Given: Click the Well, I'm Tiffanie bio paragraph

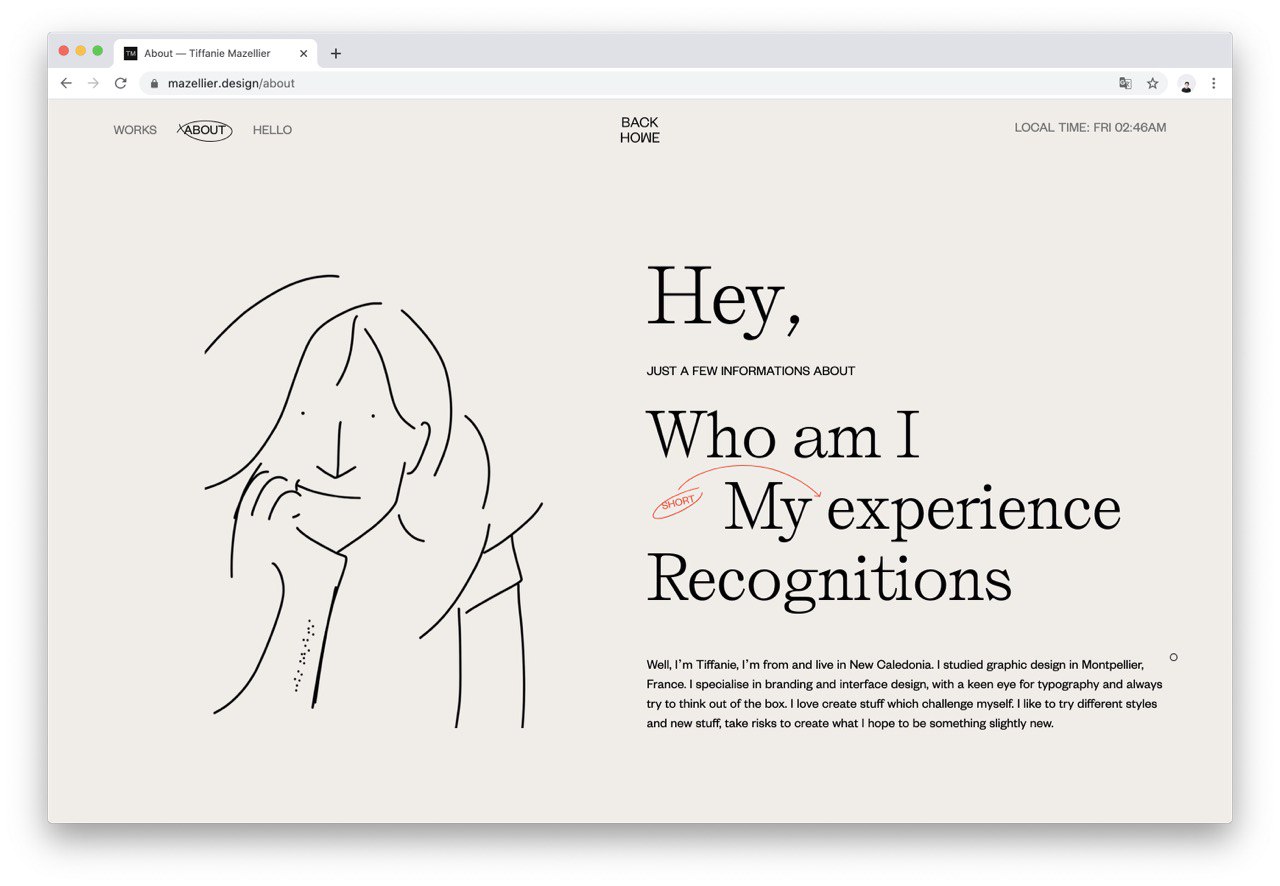Looking at the screenshot, I should [x=904, y=693].
